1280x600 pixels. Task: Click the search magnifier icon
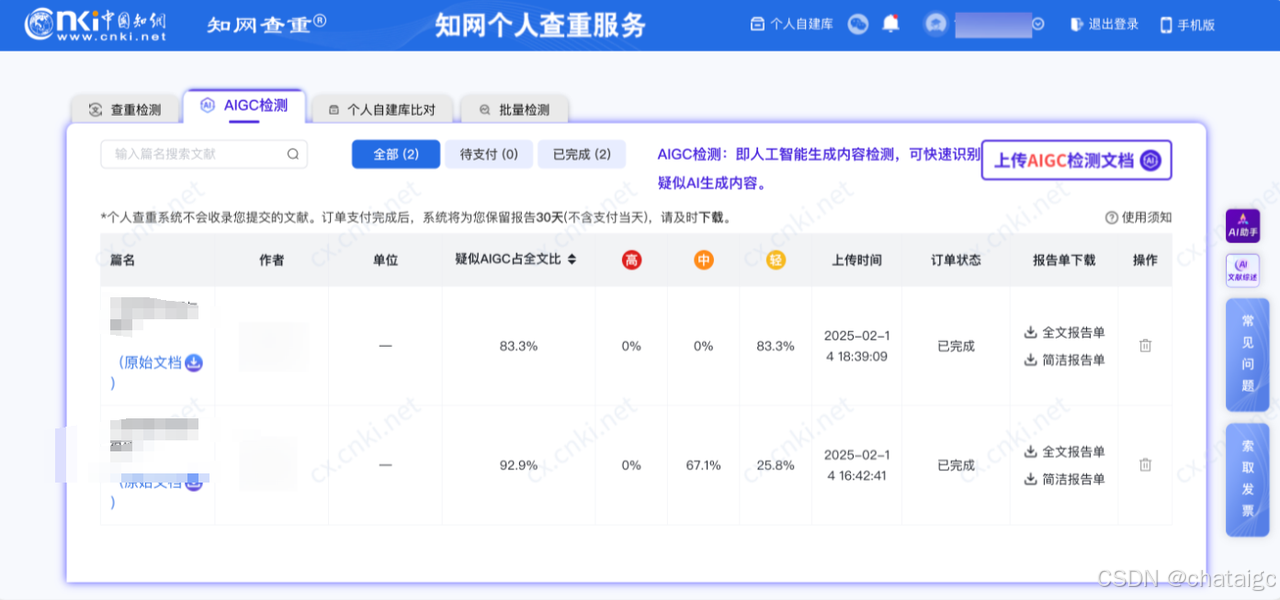pos(293,154)
